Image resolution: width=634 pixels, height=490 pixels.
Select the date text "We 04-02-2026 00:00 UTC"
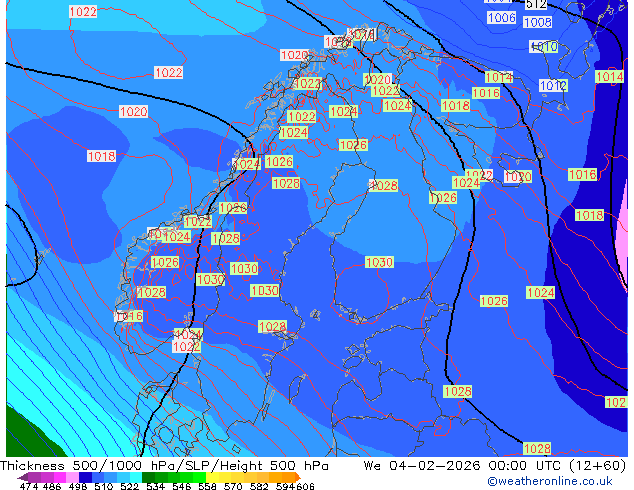[x=464, y=466]
